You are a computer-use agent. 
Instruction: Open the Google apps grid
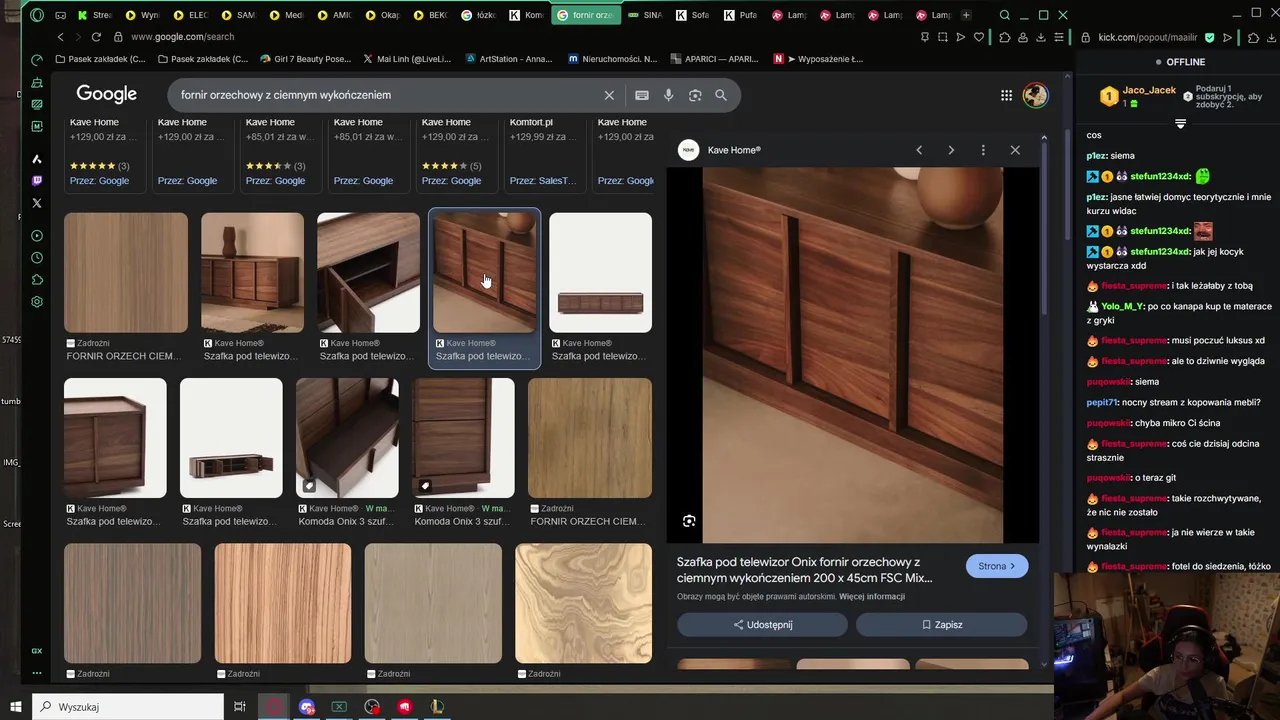pyautogui.click(x=1006, y=95)
